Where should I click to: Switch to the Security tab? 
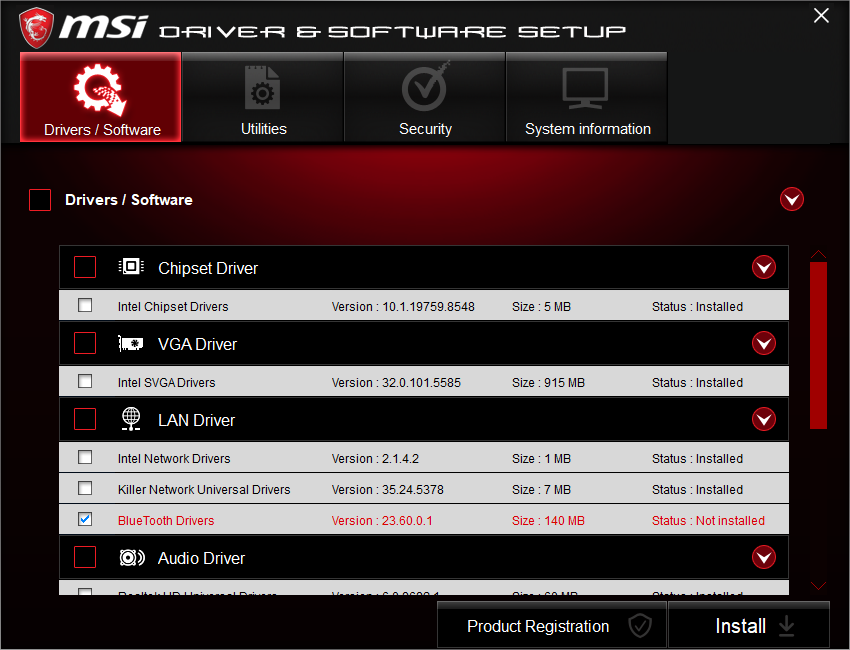(x=425, y=97)
